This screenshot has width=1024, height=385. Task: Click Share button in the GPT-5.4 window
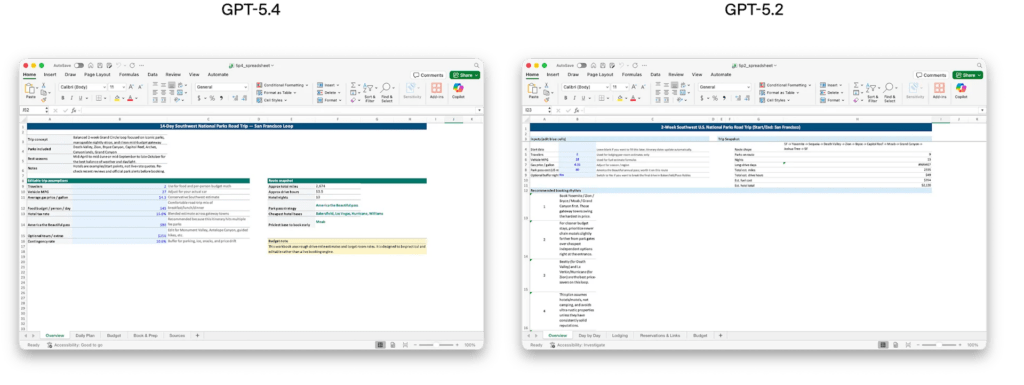click(x=464, y=75)
